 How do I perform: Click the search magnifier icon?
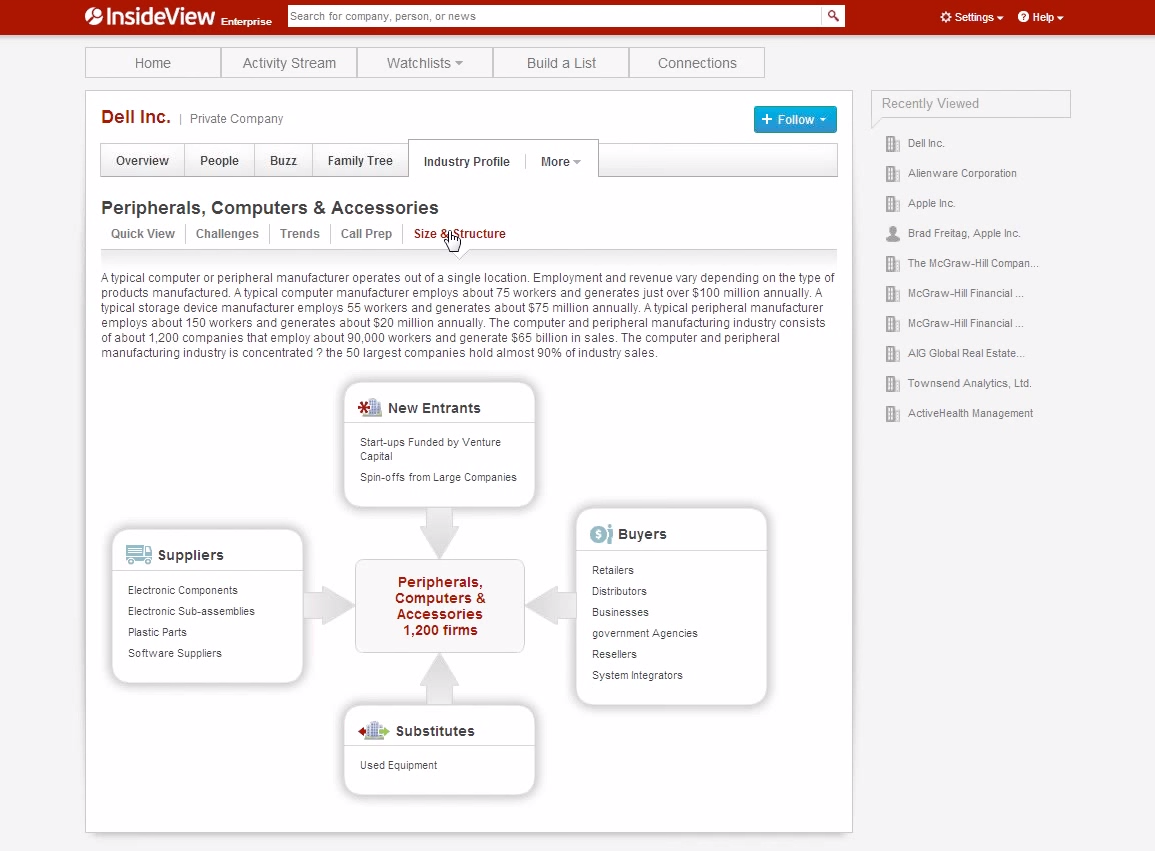[x=833, y=16]
